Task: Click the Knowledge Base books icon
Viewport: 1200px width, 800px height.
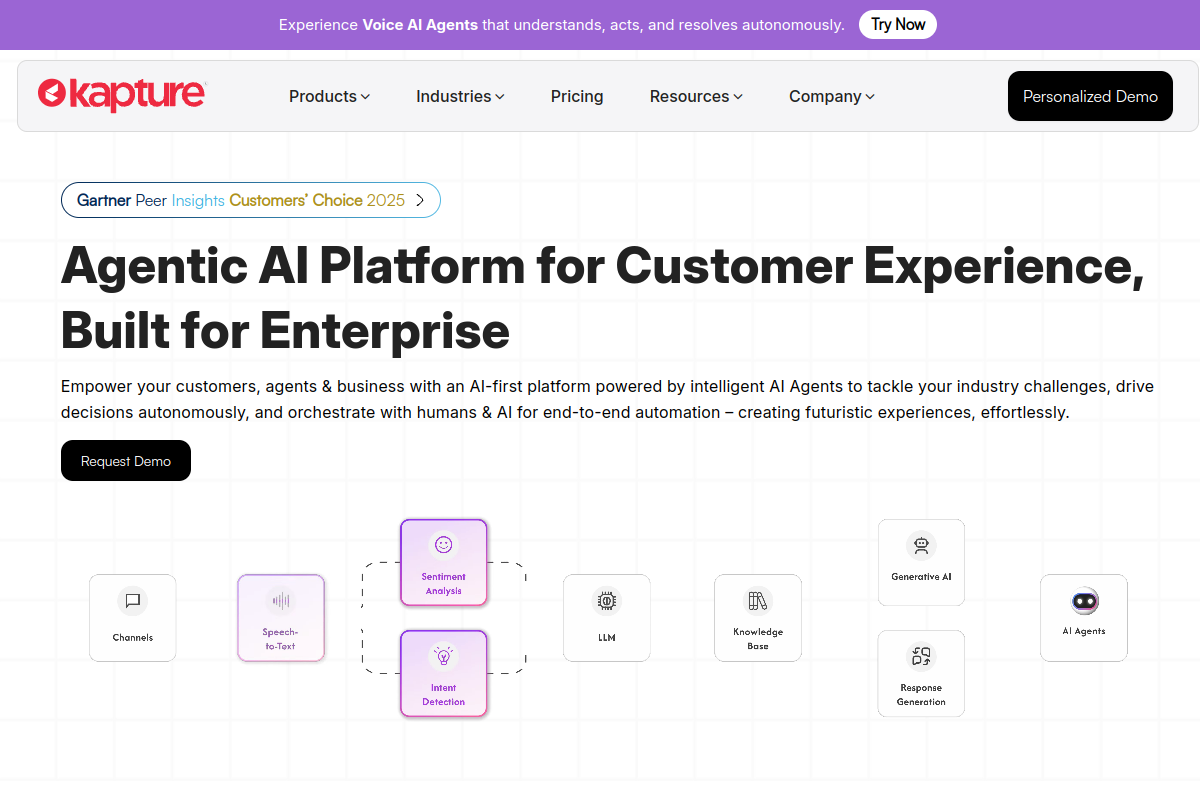Action: [757, 601]
